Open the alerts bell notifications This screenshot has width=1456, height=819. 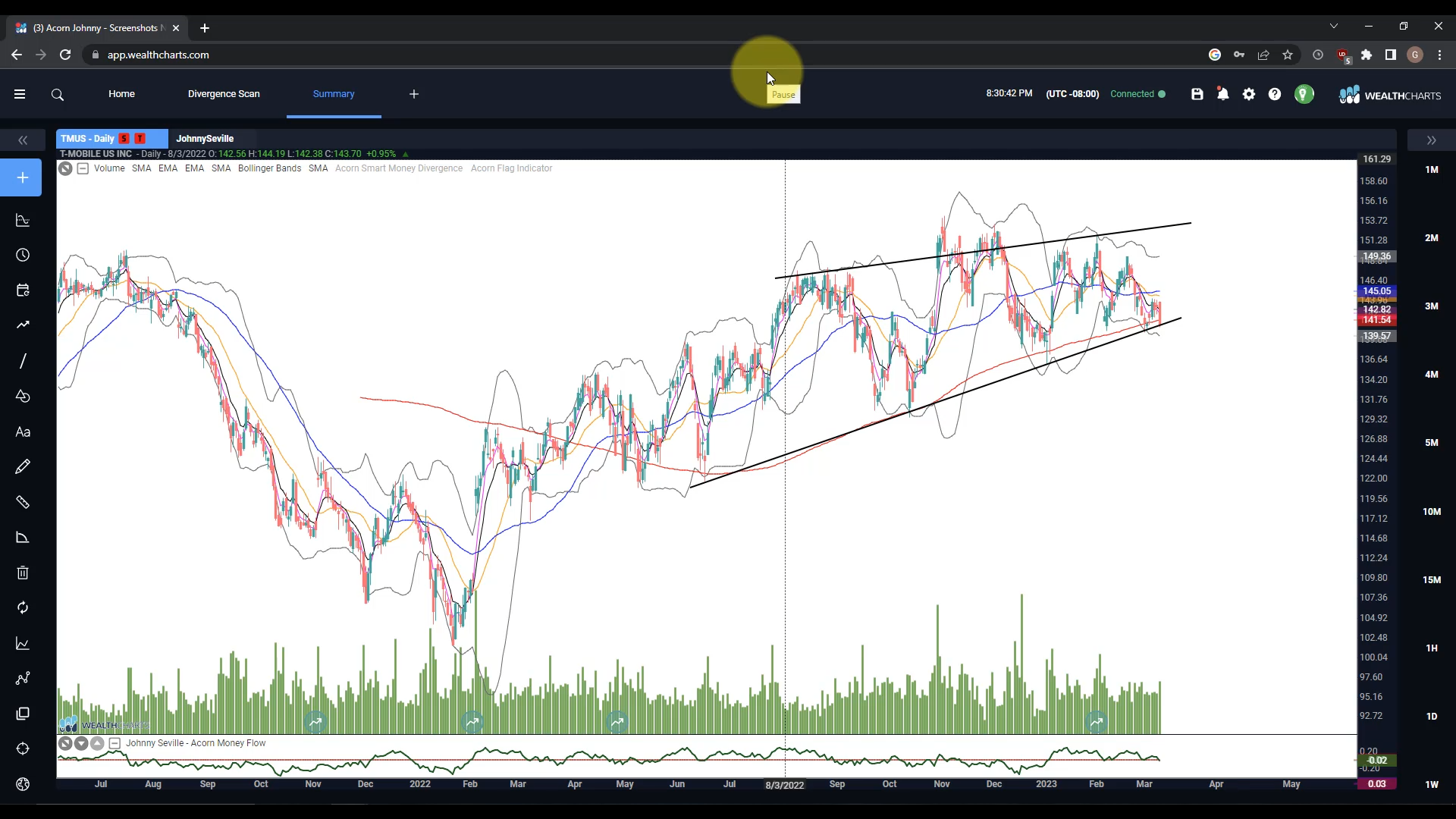click(1223, 94)
